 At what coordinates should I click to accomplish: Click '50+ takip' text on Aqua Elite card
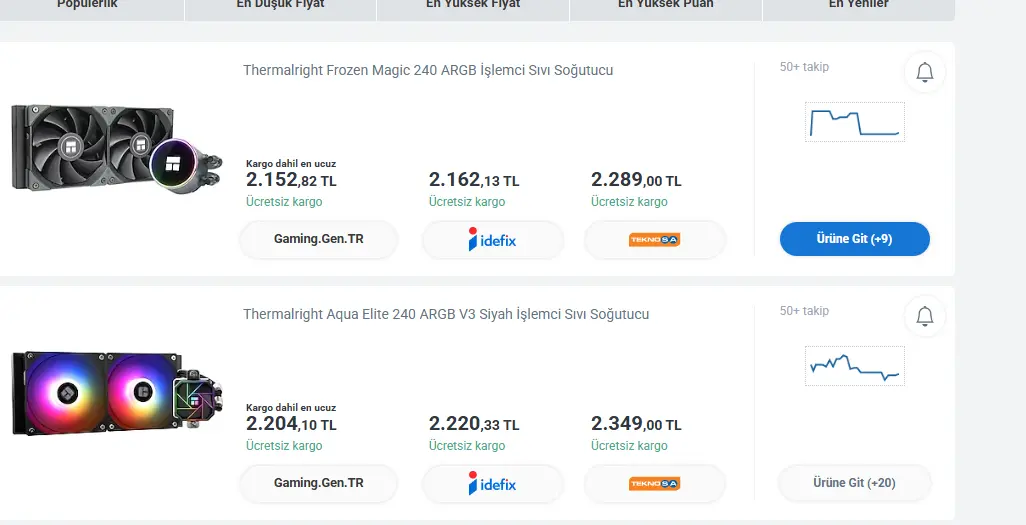tap(804, 311)
